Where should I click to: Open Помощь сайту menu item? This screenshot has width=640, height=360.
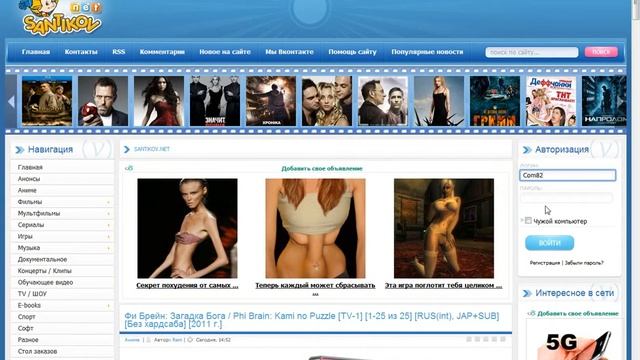click(352, 52)
